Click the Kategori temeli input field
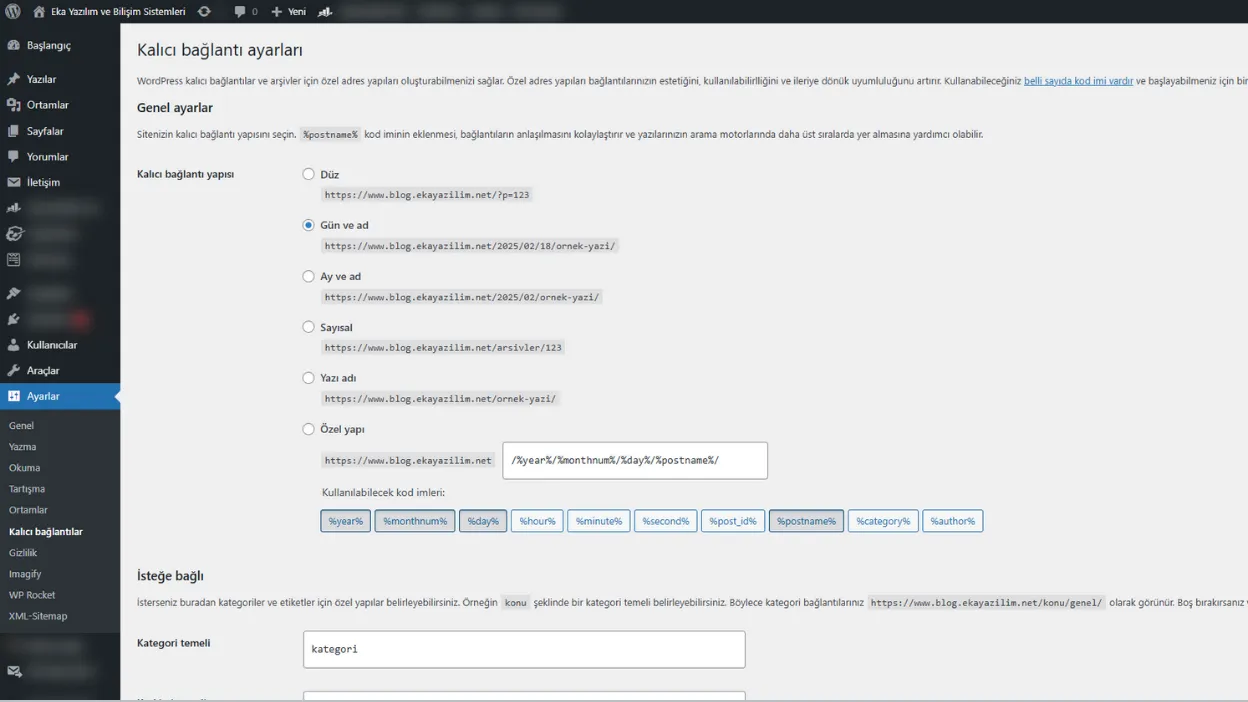The width and height of the screenshot is (1248, 702). coord(524,649)
